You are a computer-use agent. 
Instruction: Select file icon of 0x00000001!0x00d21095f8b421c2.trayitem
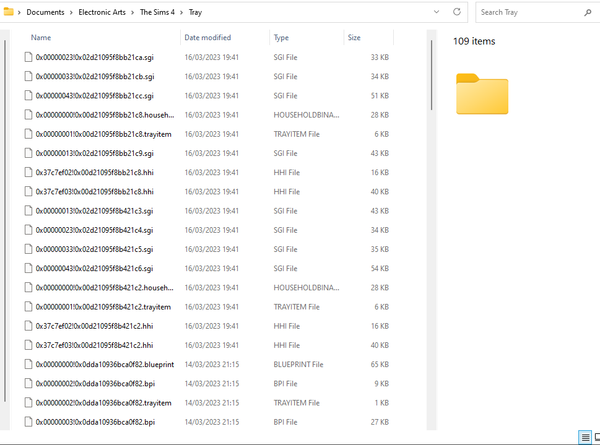tap(28, 306)
